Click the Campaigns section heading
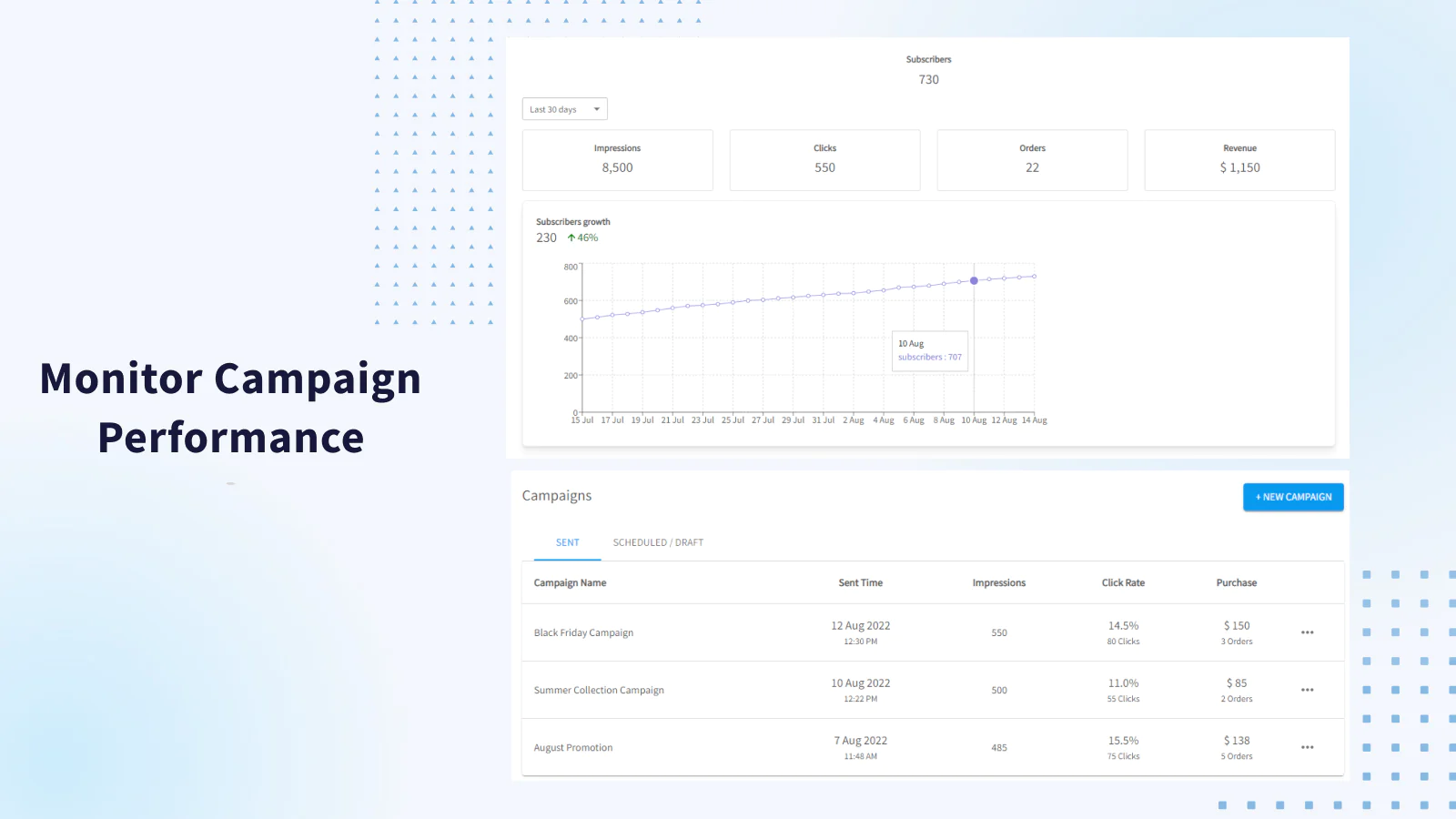The image size is (1456, 819). pos(557,495)
